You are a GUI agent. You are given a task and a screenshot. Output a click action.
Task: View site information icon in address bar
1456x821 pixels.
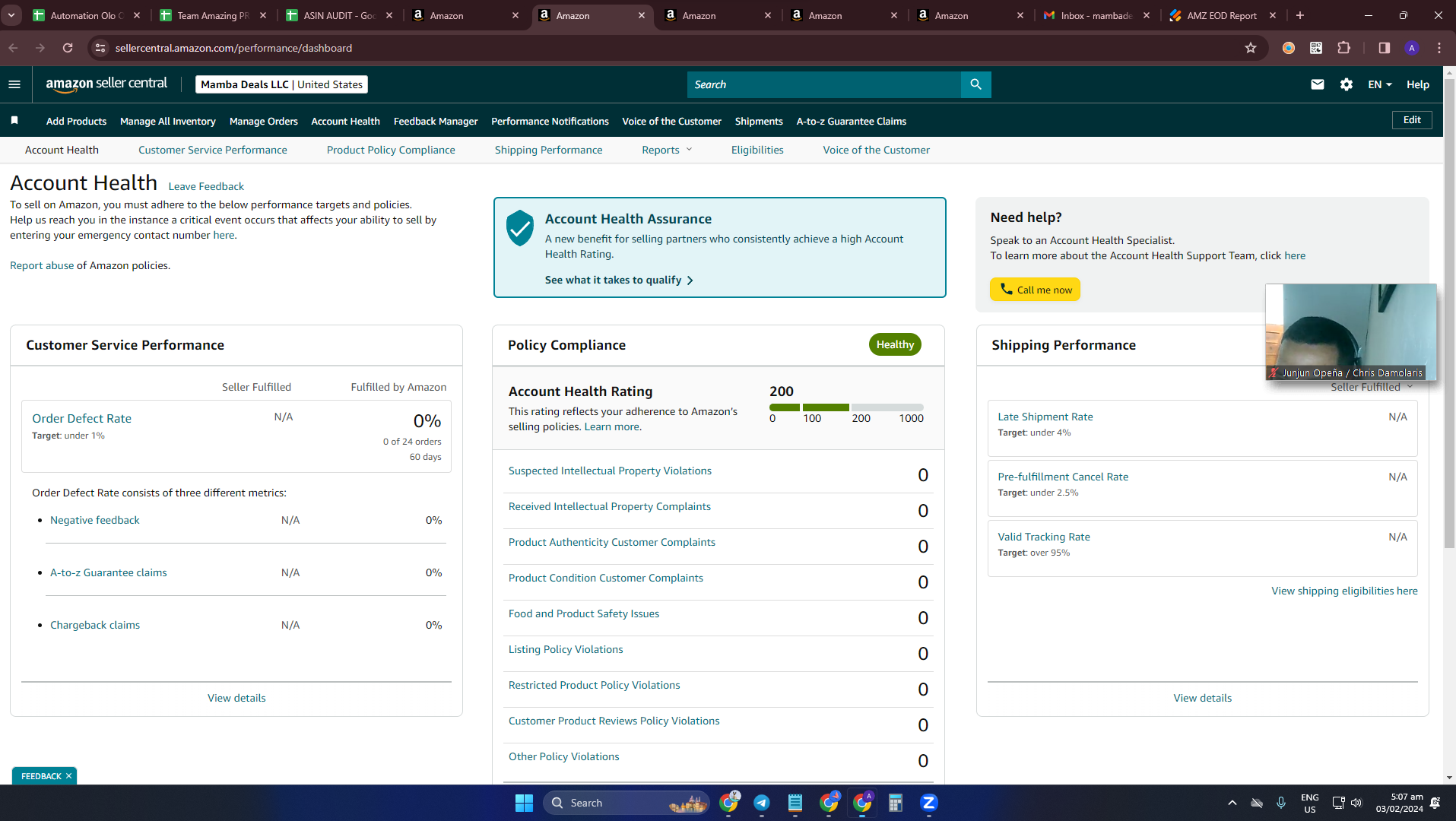point(100,48)
